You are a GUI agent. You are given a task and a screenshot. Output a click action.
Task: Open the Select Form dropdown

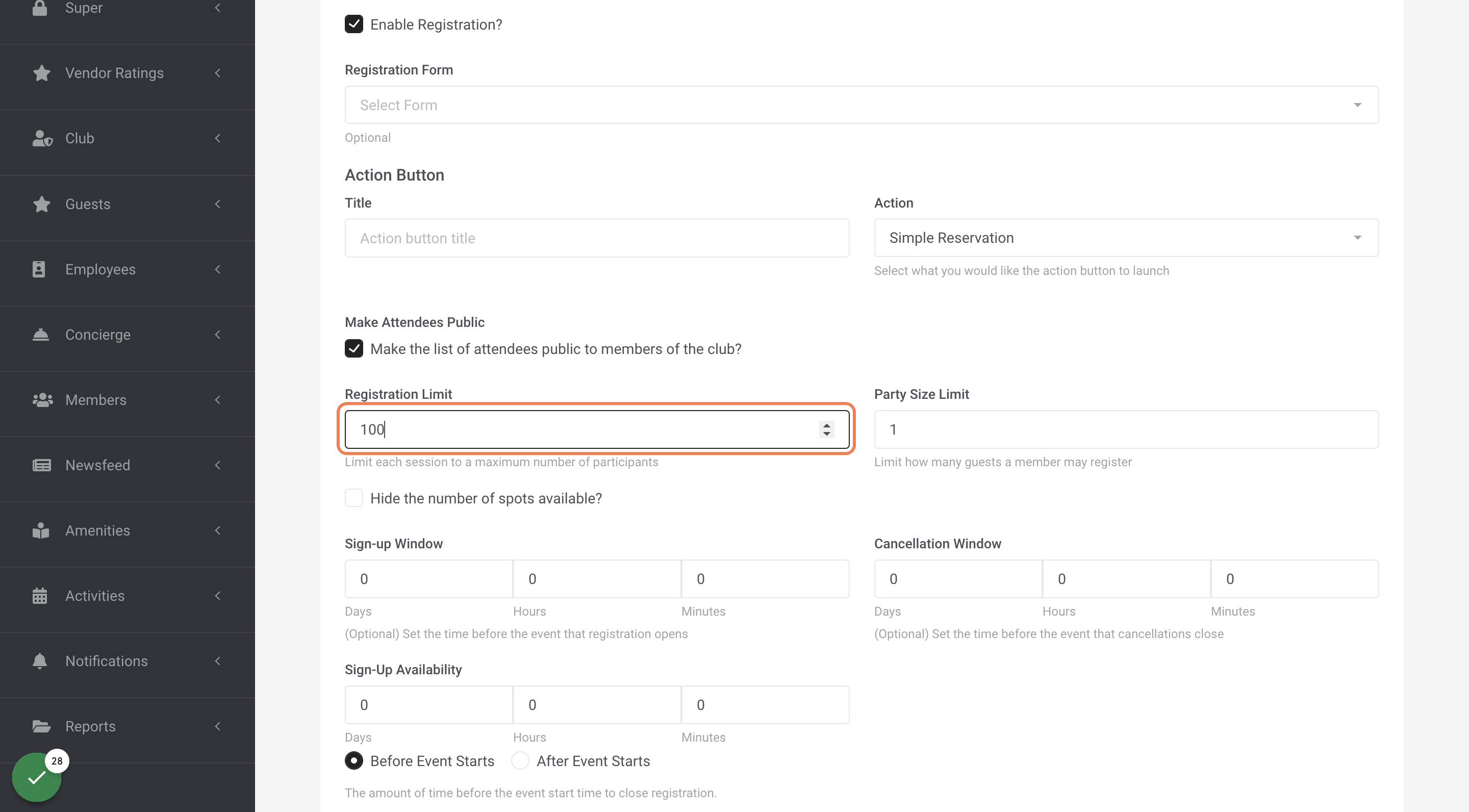[862, 105]
